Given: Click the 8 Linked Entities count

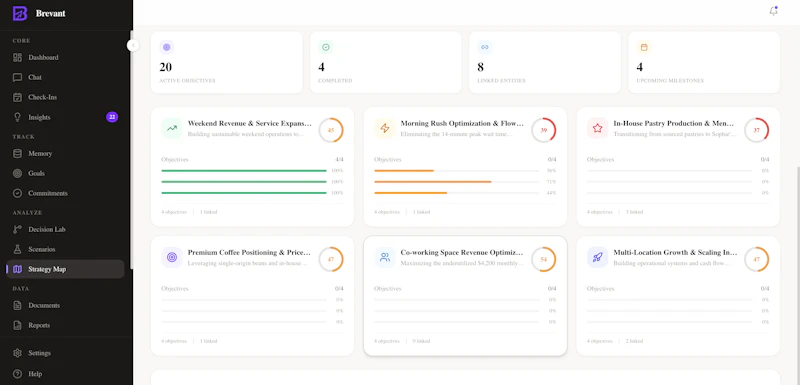Looking at the screenshot, I should [x=481, y=67].
